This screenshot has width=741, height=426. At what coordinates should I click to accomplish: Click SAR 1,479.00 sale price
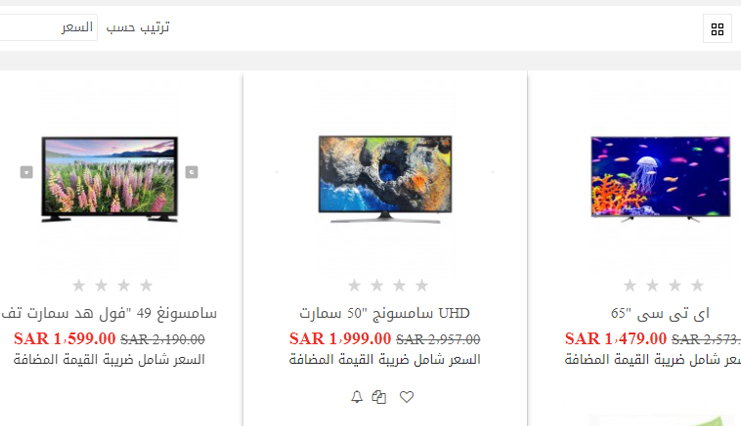click(x=616, y=339)
